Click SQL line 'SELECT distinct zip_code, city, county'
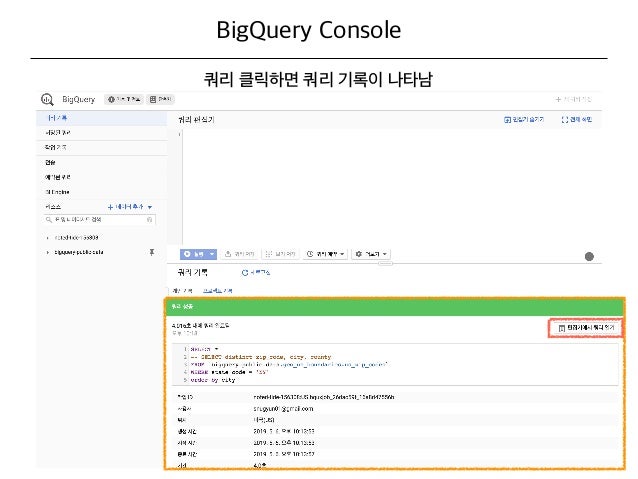The height and width of the screenshot is (479, 638). pos(261,357)
